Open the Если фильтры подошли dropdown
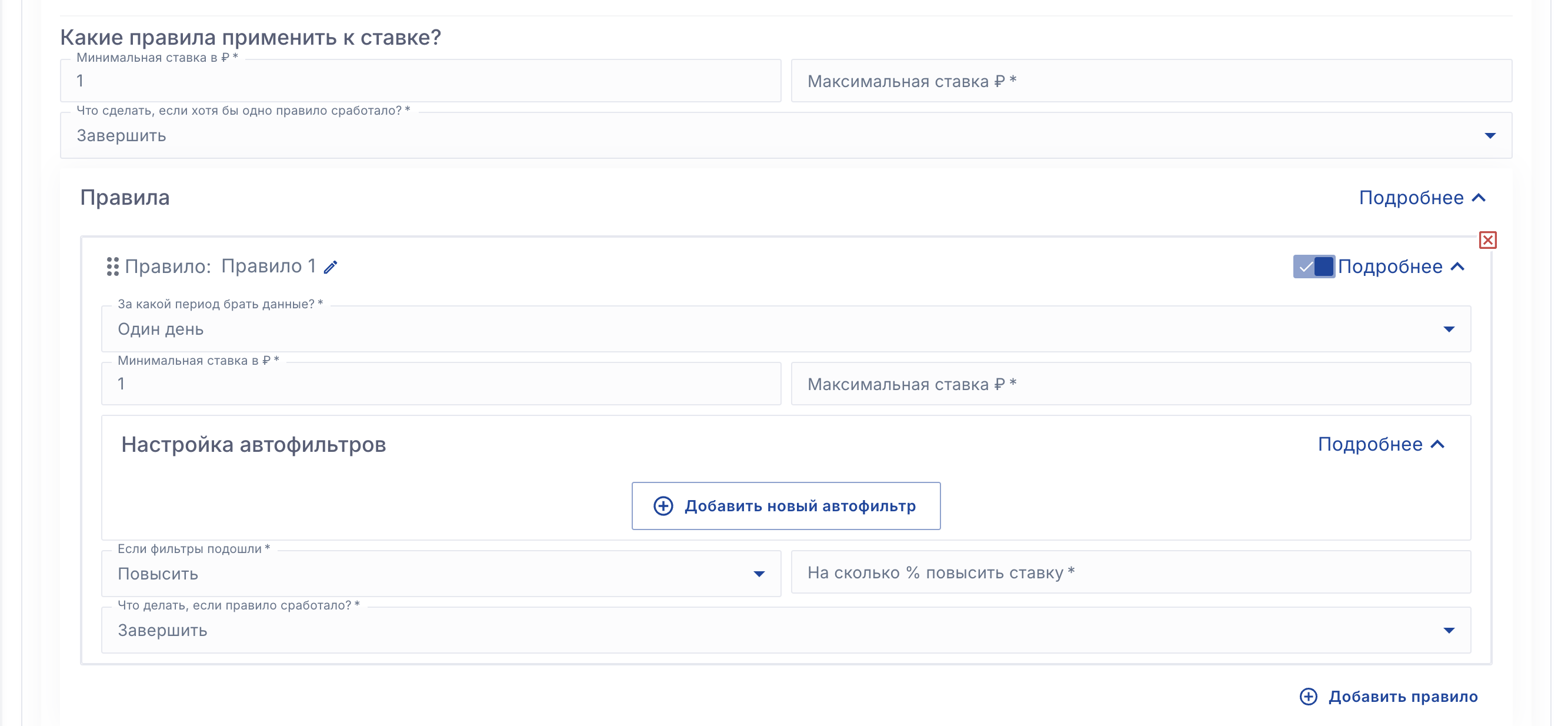This screenshot has height=726, width=1568. coord(441,574)
